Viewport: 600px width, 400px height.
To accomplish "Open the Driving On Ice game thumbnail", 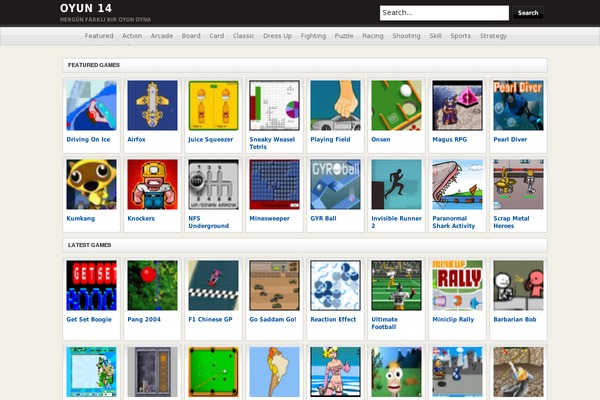I will pos(91,106).
